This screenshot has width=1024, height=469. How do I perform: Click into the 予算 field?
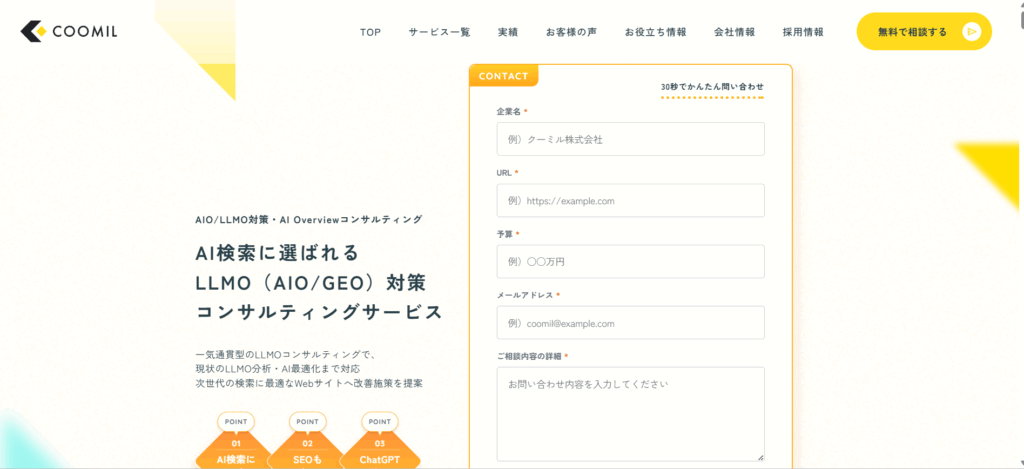click(630, 261)
